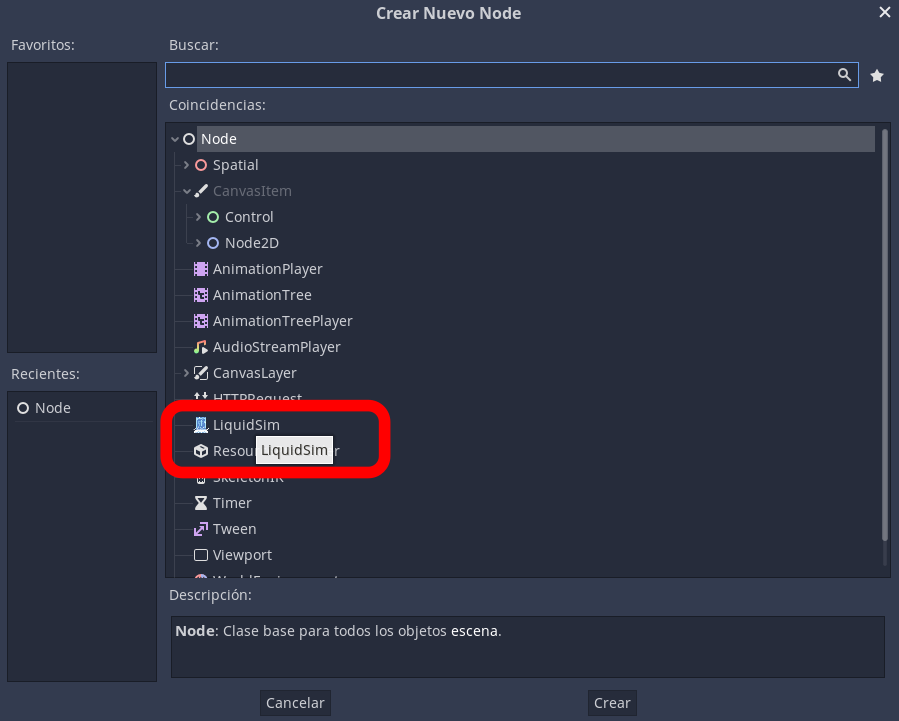Select the CanvasItem tree item
The height and width of the screenshot is (721, 899).
pyautogui.click(x=252, y=191)
